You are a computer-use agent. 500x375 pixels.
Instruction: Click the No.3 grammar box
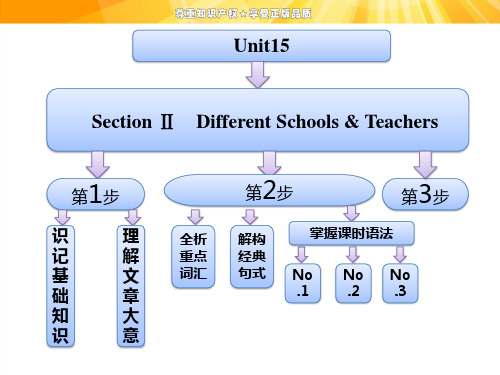pos(400,283)
